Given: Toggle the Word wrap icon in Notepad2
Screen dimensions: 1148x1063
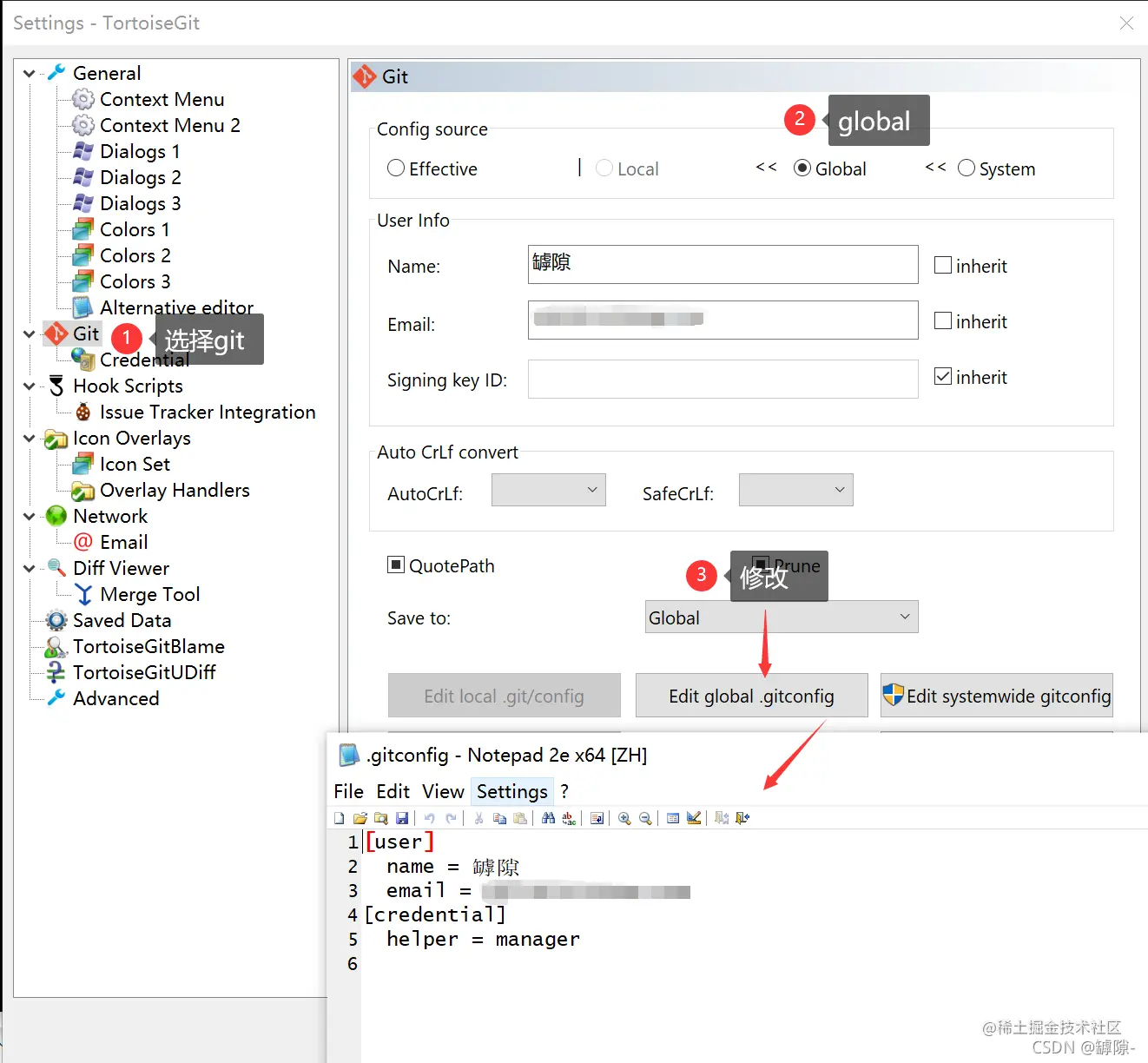Looking at the screenshot, I should click(597, 818).
